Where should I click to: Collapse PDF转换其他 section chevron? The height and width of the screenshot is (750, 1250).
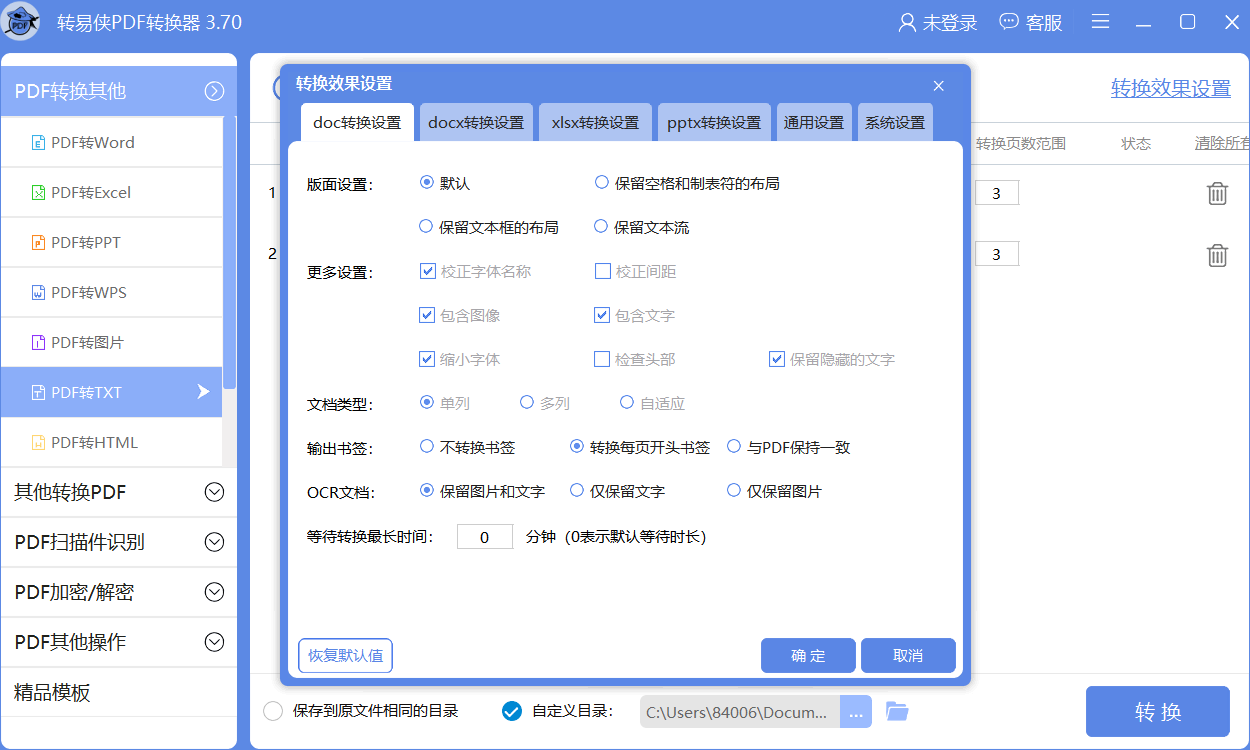point(214,91)
